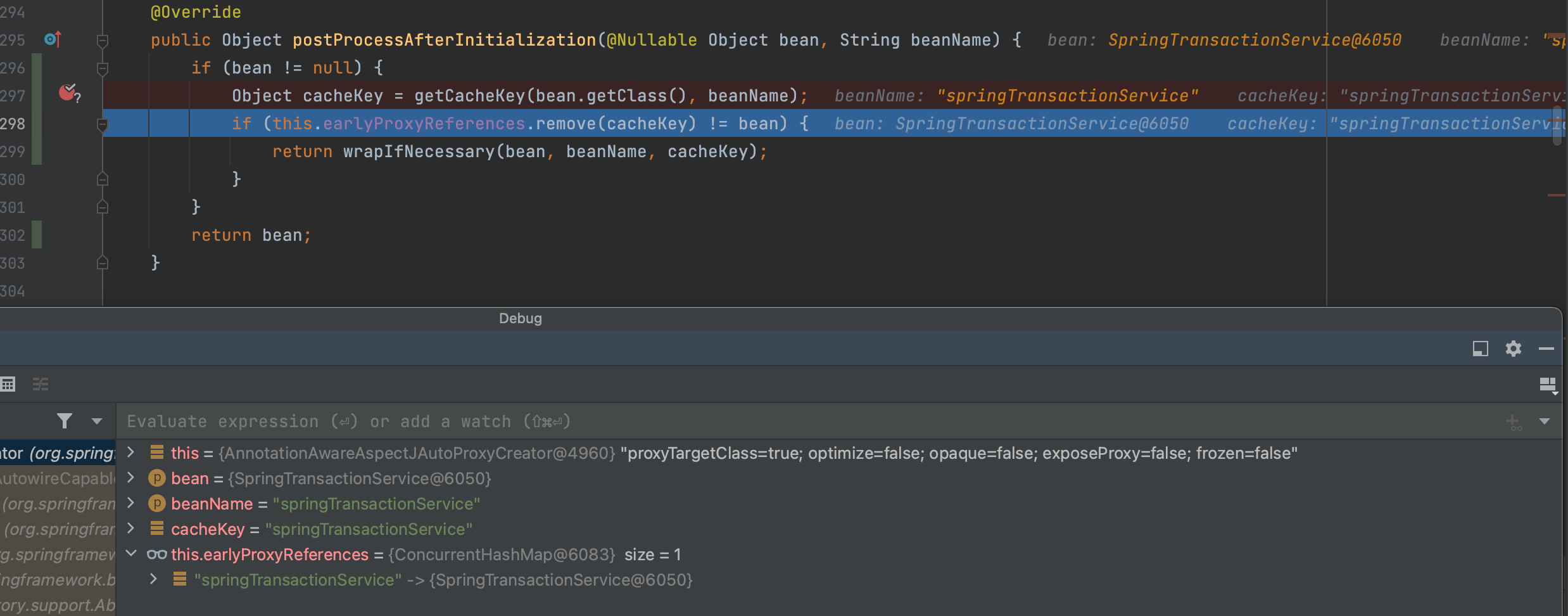
Task: Switch Debug panel view mode icon
Action: (x=1480, y=349)
